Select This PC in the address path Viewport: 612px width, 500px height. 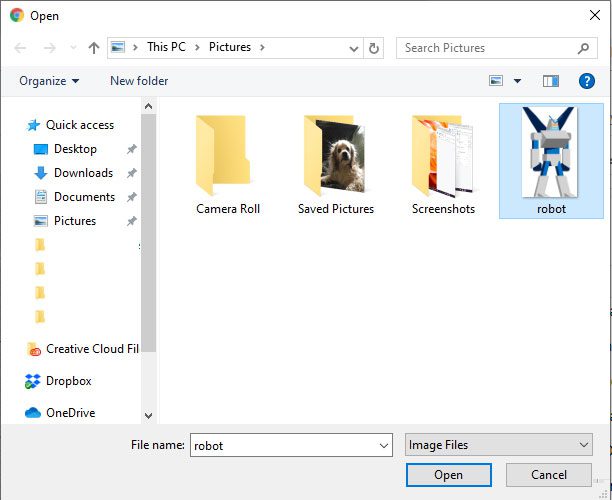(166, 47)
